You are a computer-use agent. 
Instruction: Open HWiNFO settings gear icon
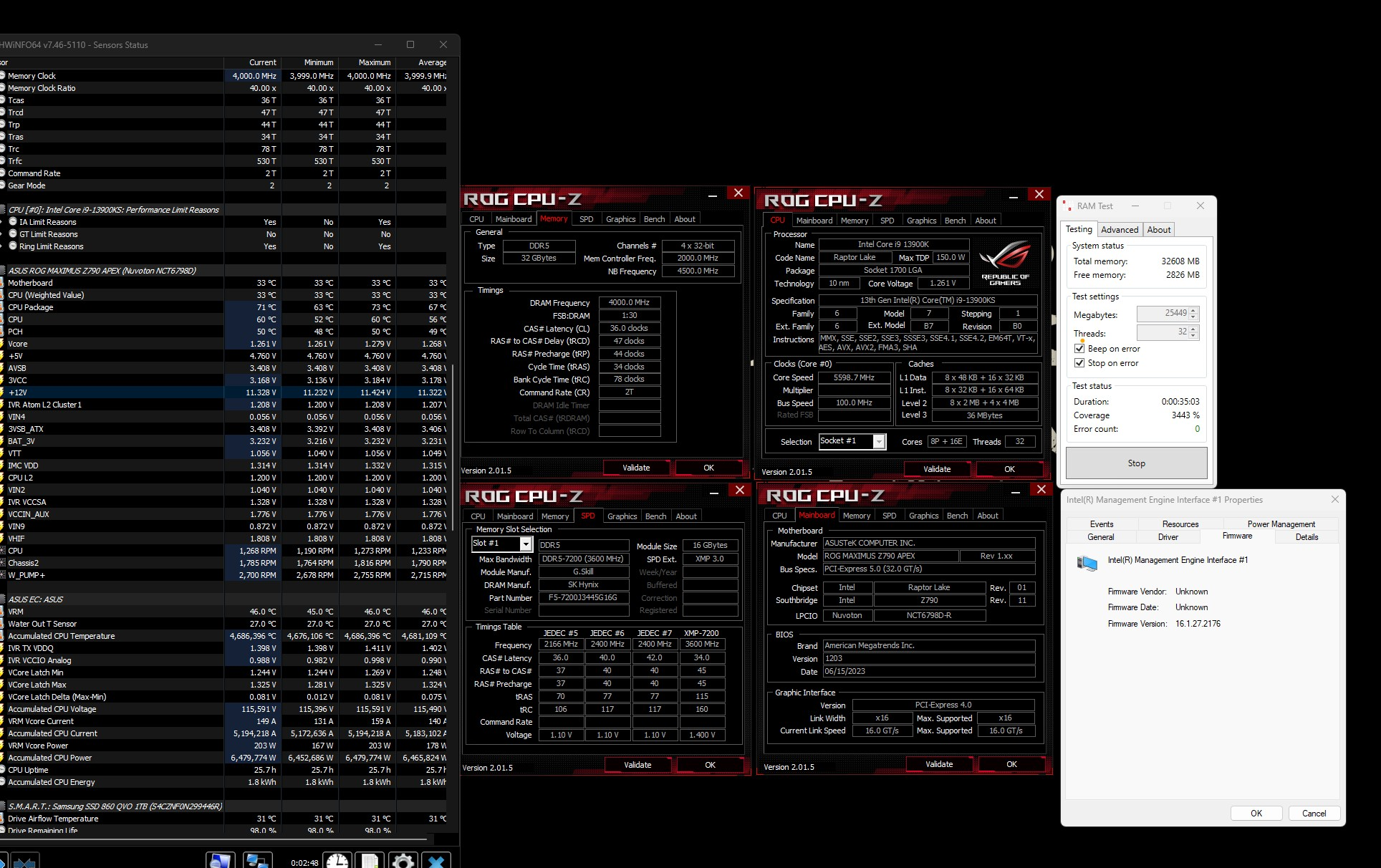pyautogui.click(x=403, y=861)
